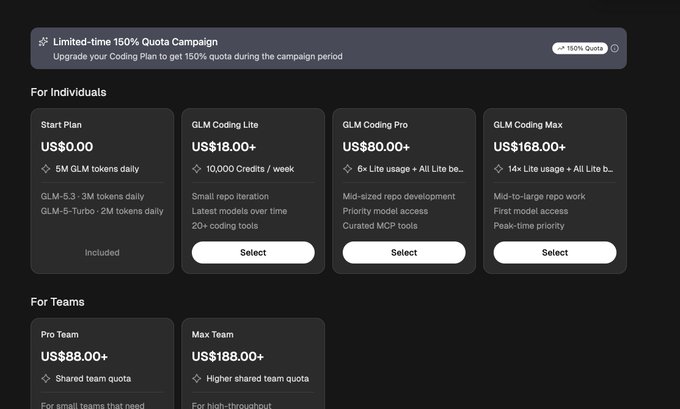Click the 'Upgrade your Coding Plan' campaign description
This screenshot has width=680, height=409.
tap(198, 56)
